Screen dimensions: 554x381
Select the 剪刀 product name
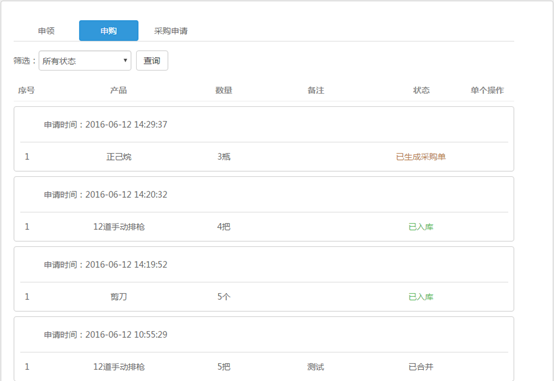point(119,297)
